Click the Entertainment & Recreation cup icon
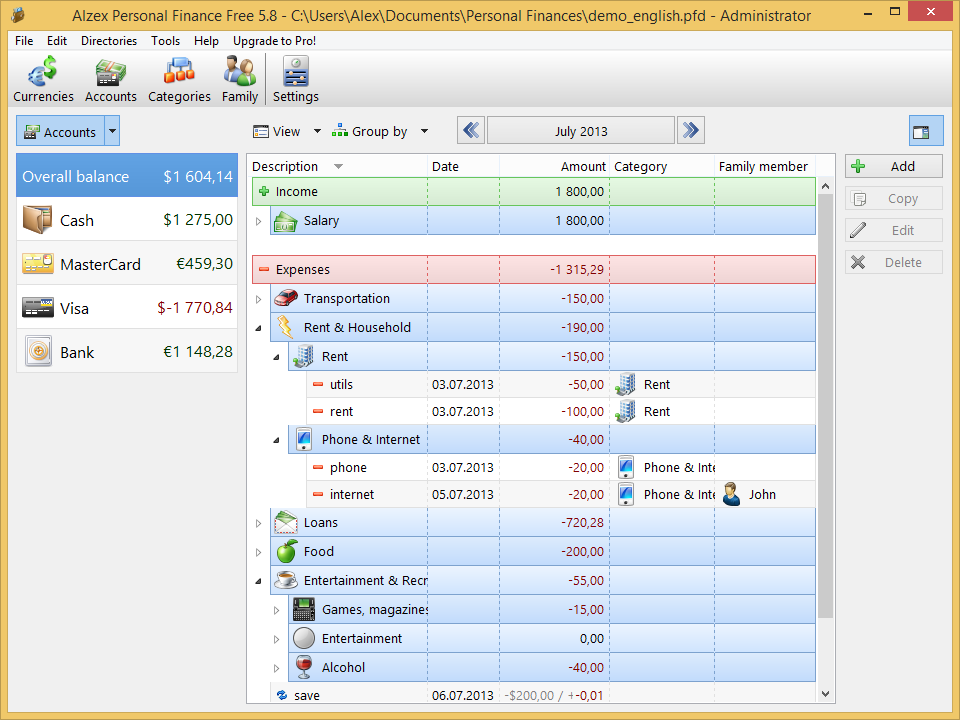The height and width of the screenshot is (720, 960). (286, 580)
